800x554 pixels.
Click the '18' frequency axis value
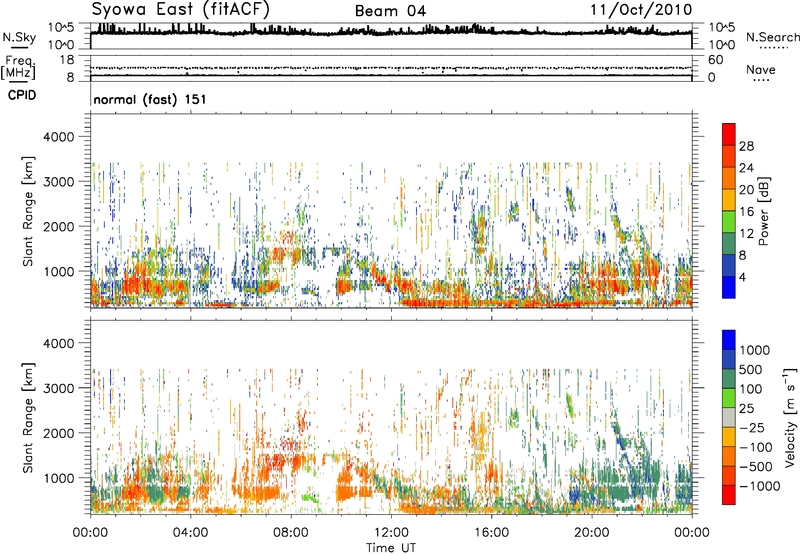click(x=66, y=60)
